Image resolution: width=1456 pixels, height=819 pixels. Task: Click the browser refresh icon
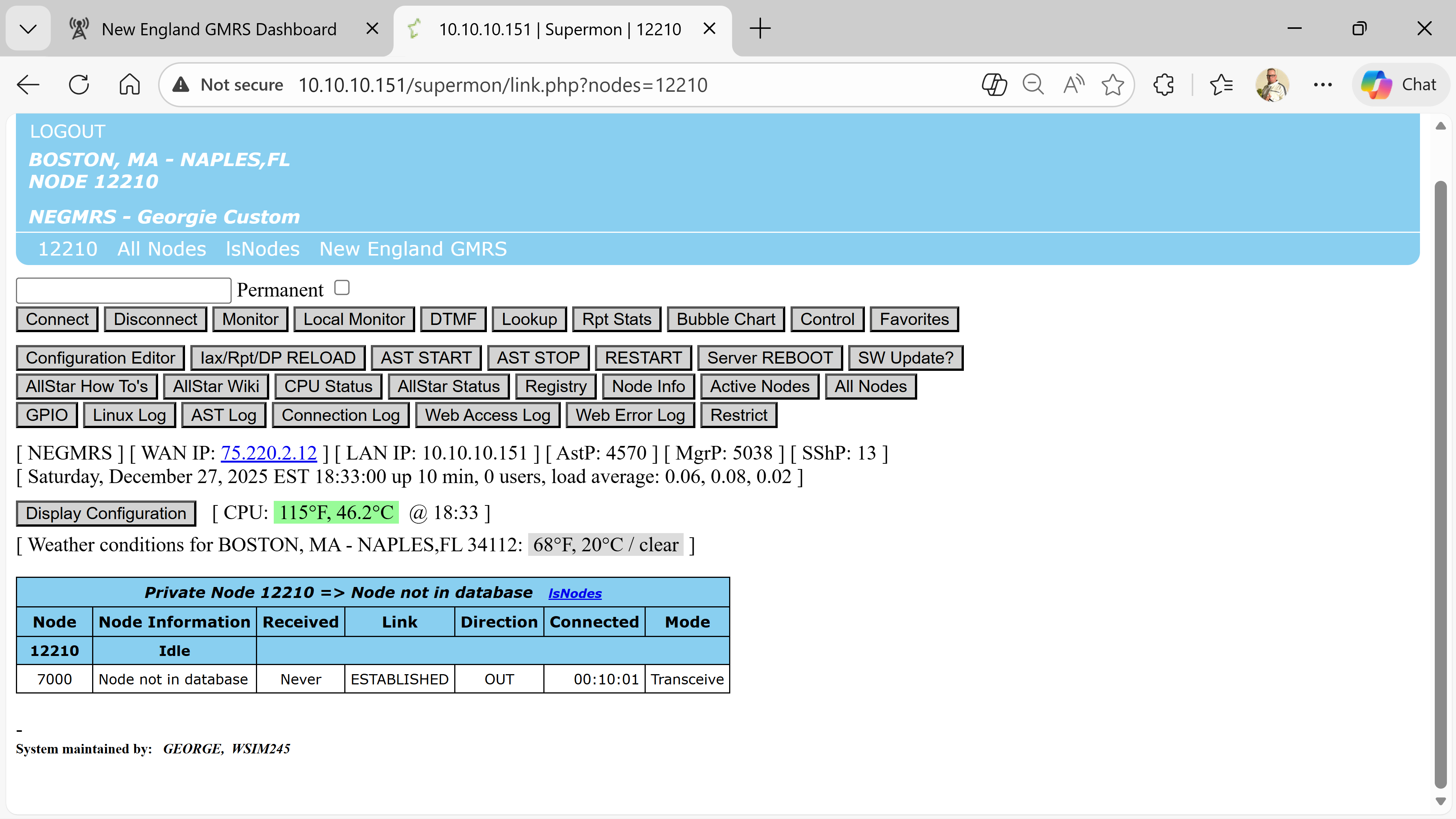78,85
